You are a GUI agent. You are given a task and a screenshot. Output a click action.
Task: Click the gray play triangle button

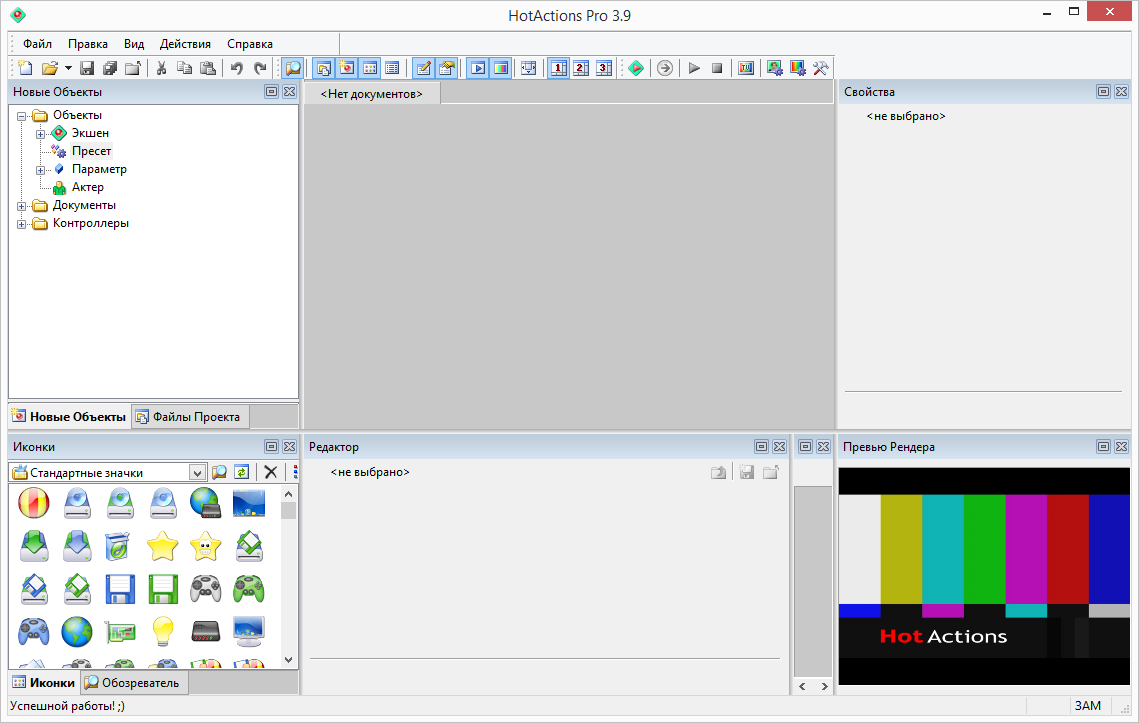click(694, 68)
